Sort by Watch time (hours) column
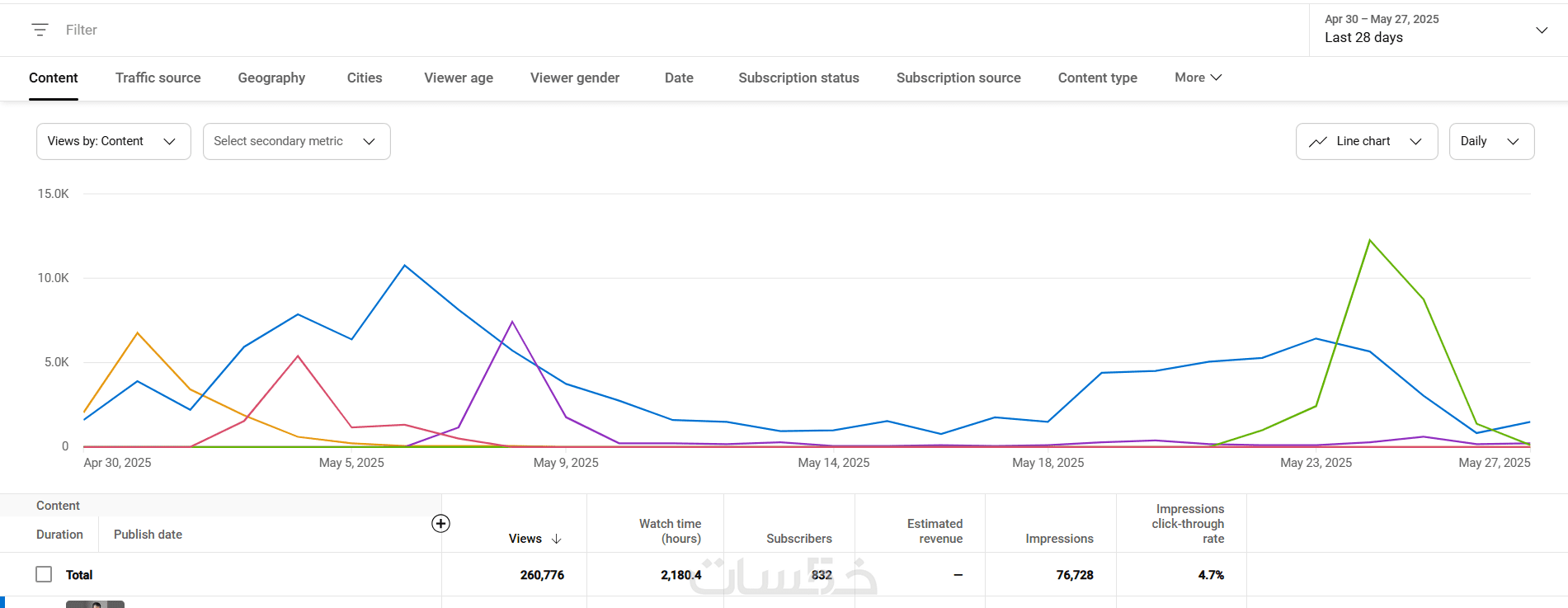This screenshot has height=608, width=1568. point(670,530)
